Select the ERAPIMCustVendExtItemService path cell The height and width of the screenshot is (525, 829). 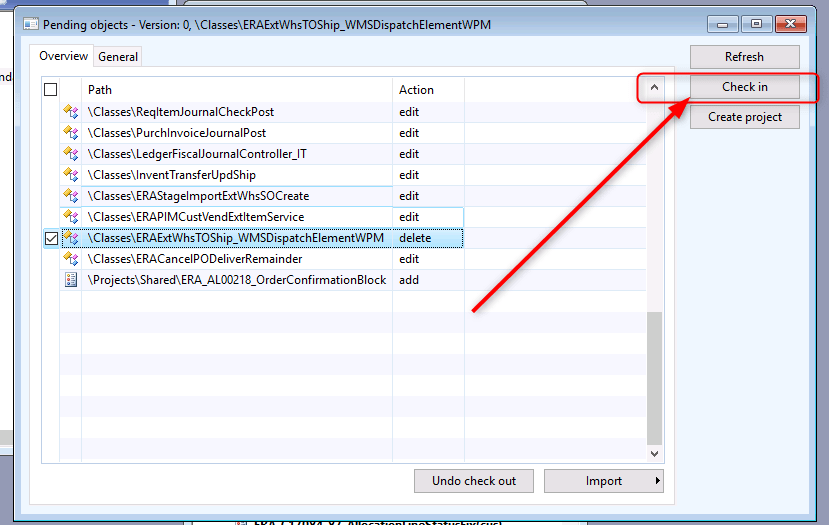pos(237,217)
